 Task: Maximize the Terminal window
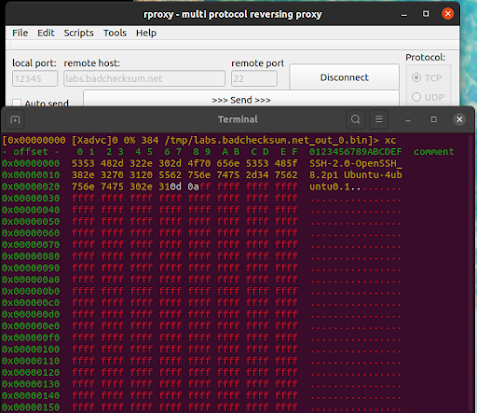(x=434, y=119)
